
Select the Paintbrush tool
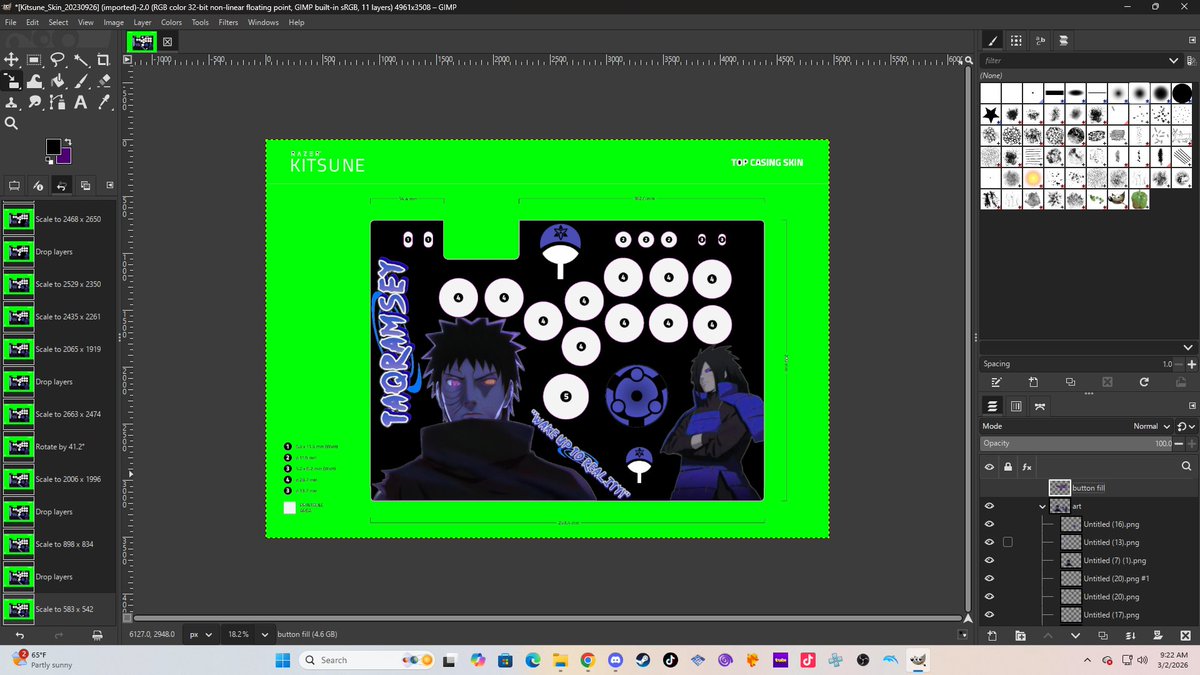[80, 81]
